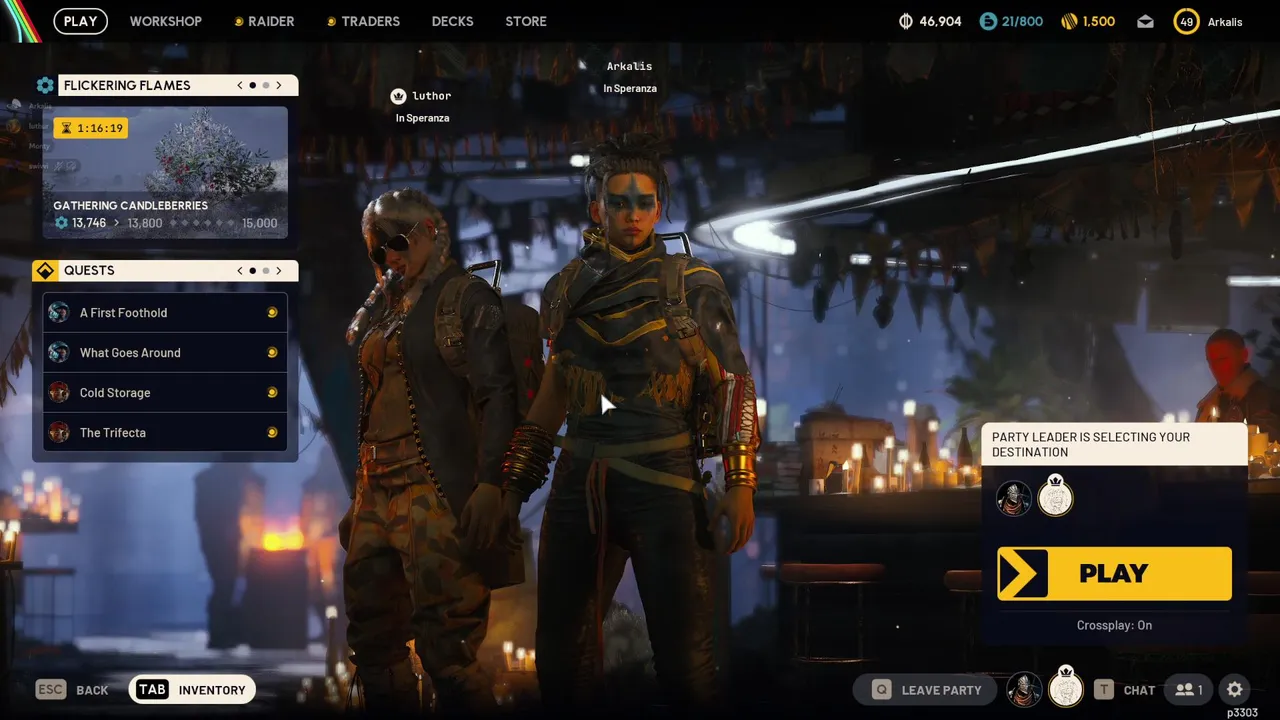Image resolution: width=1280 pixels, height=720 pixels.
Task: Click the yellow Quests diamond icon
Action: point(45,271)
